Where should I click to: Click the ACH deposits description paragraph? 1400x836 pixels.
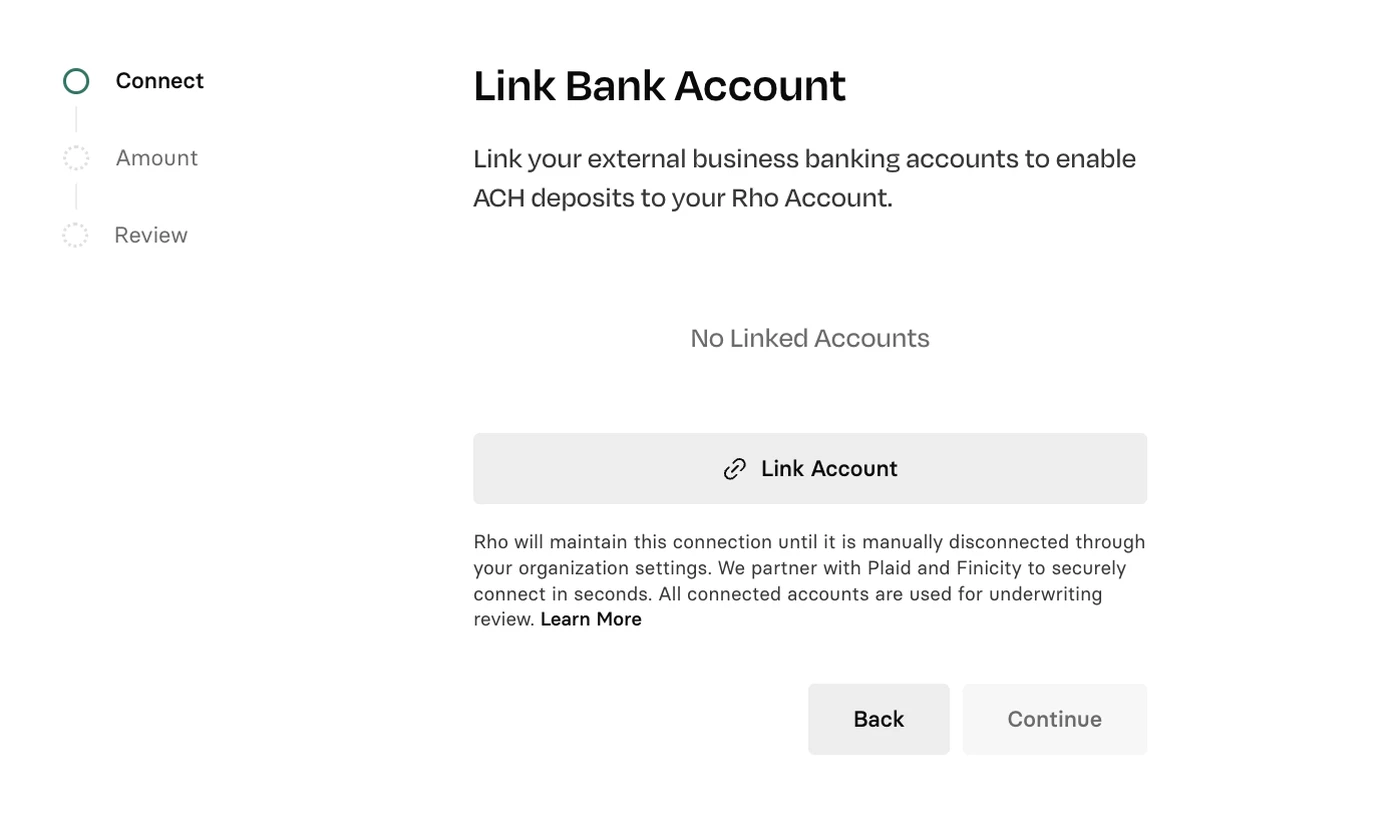(805, 178)
